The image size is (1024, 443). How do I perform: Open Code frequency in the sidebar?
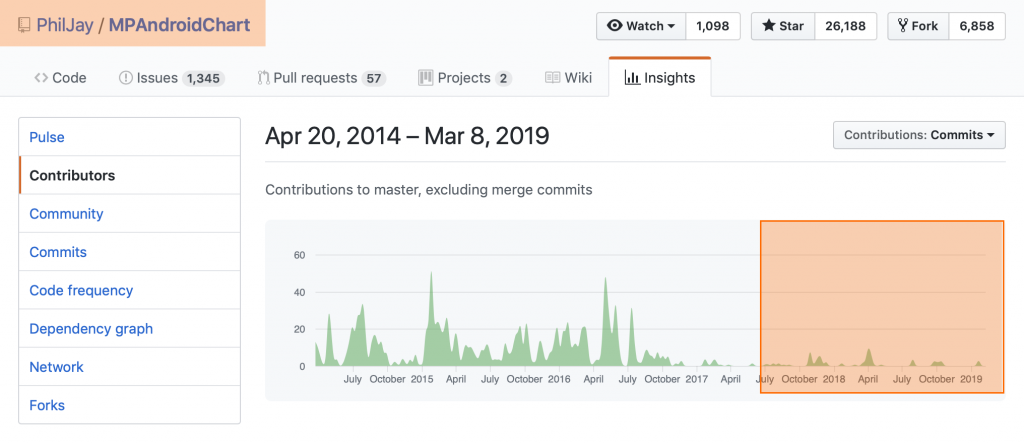81,290
